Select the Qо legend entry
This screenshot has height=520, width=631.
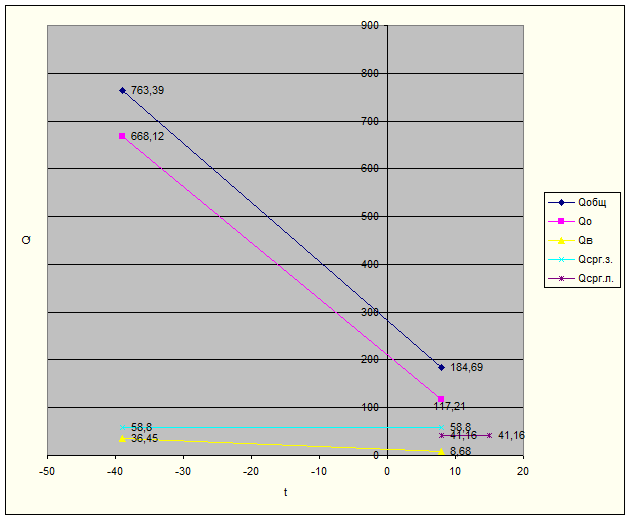point(585,221)
